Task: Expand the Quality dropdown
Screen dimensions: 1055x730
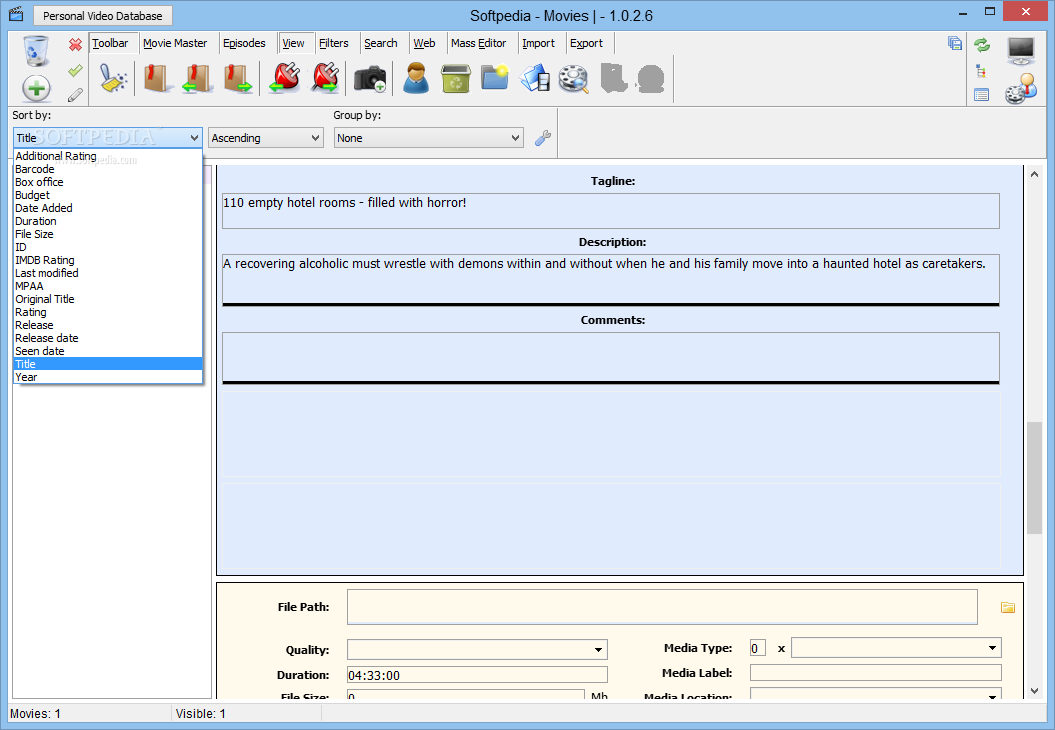Action: point(597,650)
